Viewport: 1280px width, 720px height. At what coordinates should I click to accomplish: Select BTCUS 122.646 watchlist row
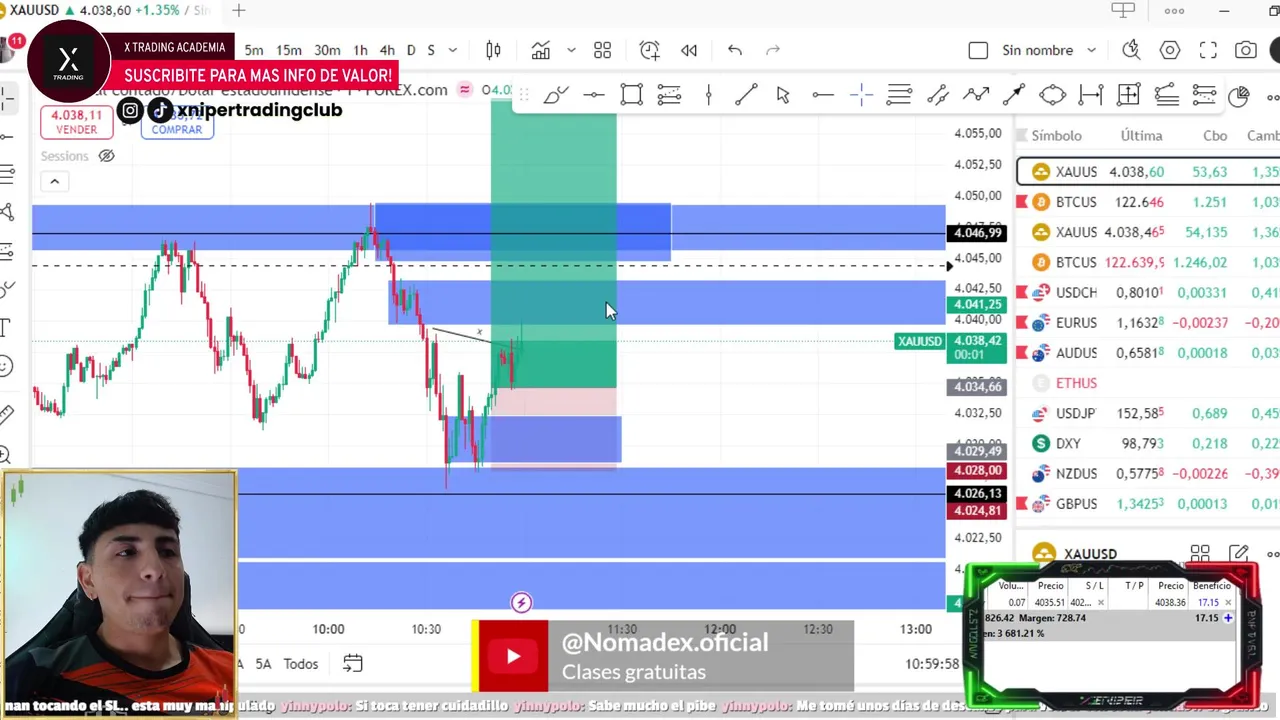coord(1148,202)
